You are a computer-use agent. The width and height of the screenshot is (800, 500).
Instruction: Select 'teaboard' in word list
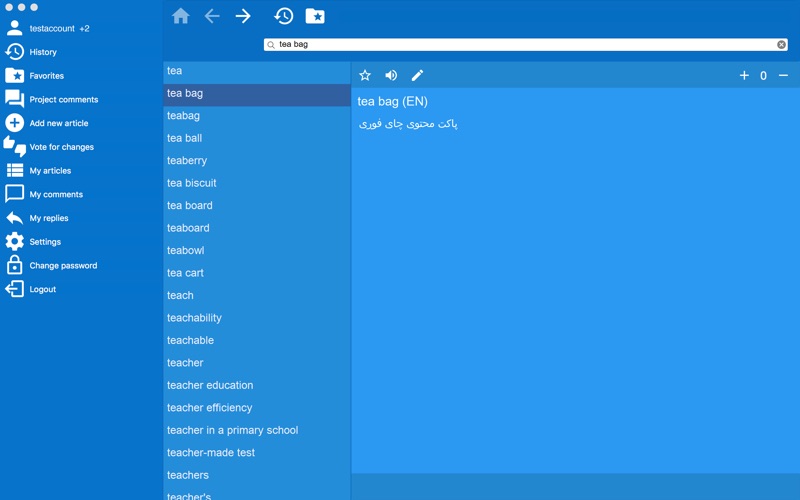tap(257, 228)
